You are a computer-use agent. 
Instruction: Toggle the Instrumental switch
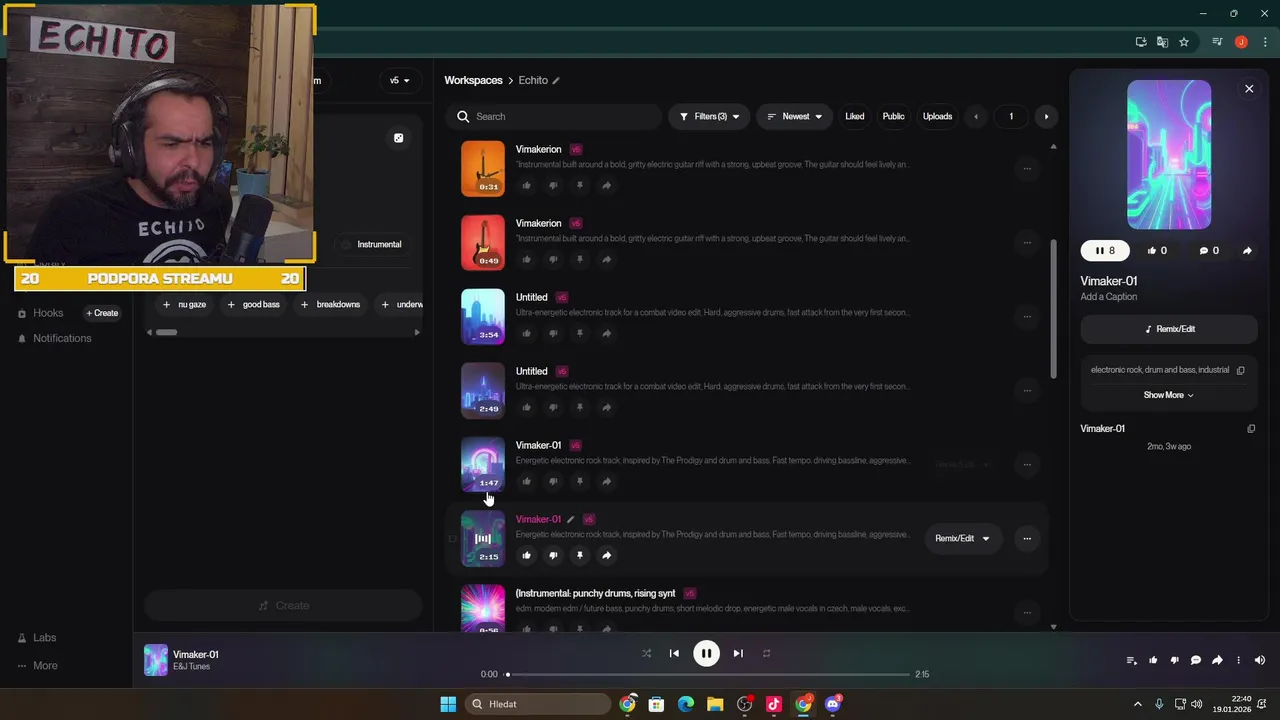pyautogui.click(x=372, y=244)
